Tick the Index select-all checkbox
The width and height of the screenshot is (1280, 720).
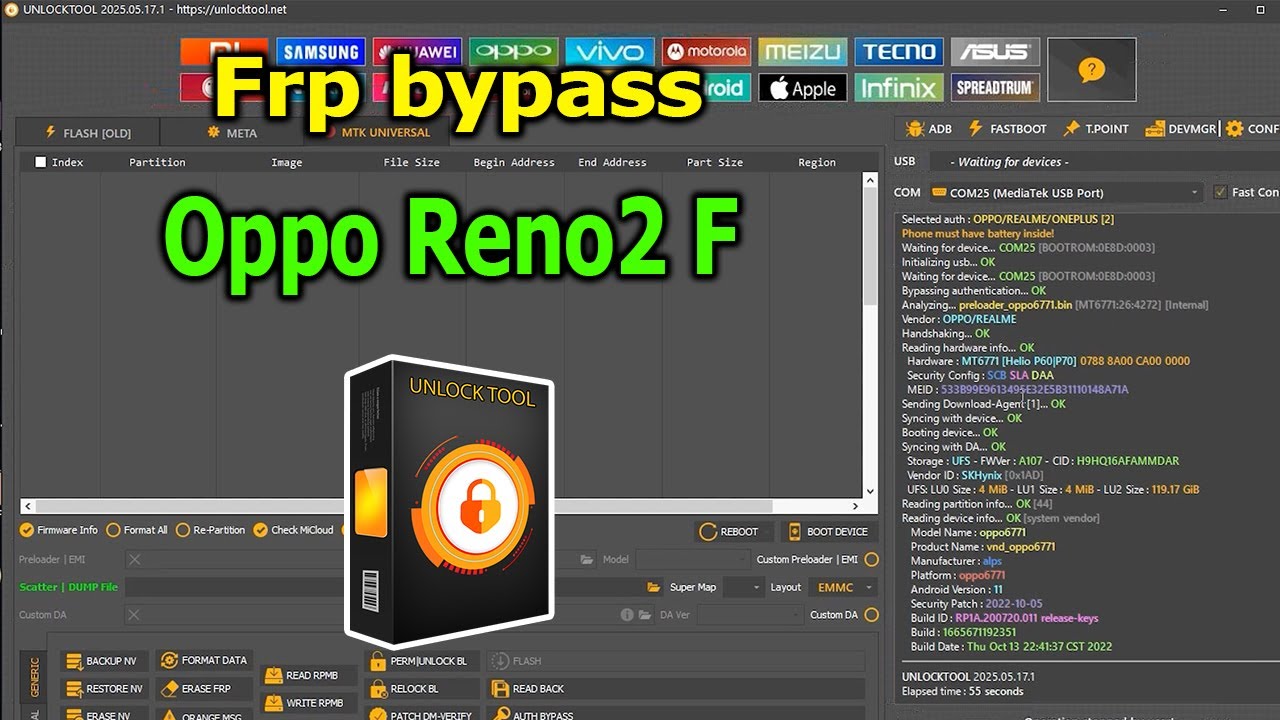tap(41, 162)
